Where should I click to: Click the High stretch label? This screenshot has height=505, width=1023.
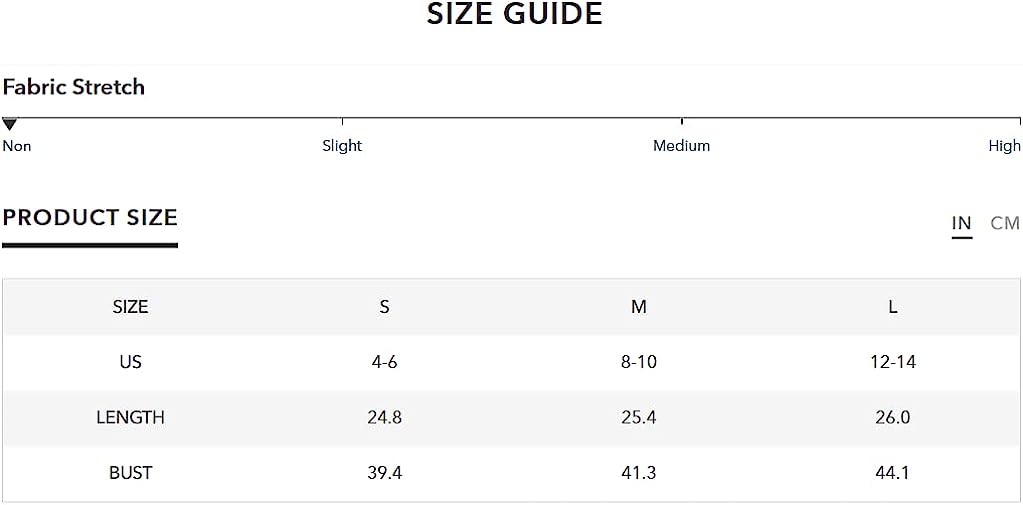coord(1004,145)
